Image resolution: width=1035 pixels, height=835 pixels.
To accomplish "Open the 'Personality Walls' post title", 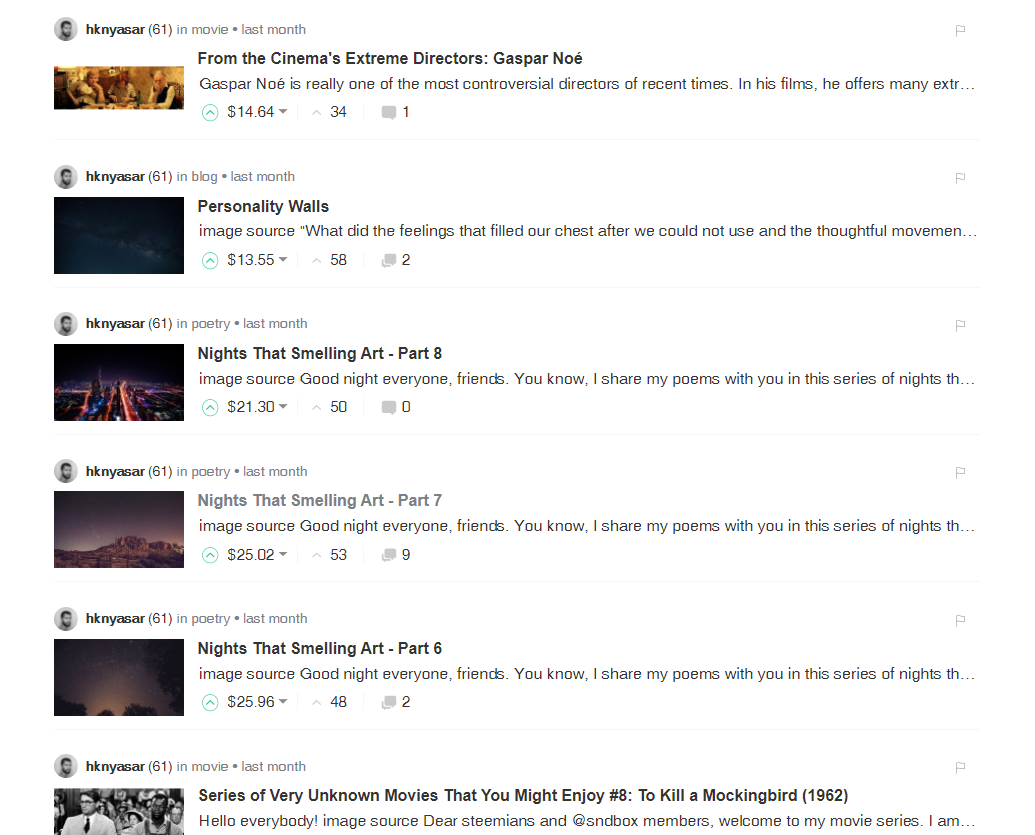I will tap(263, 207).
